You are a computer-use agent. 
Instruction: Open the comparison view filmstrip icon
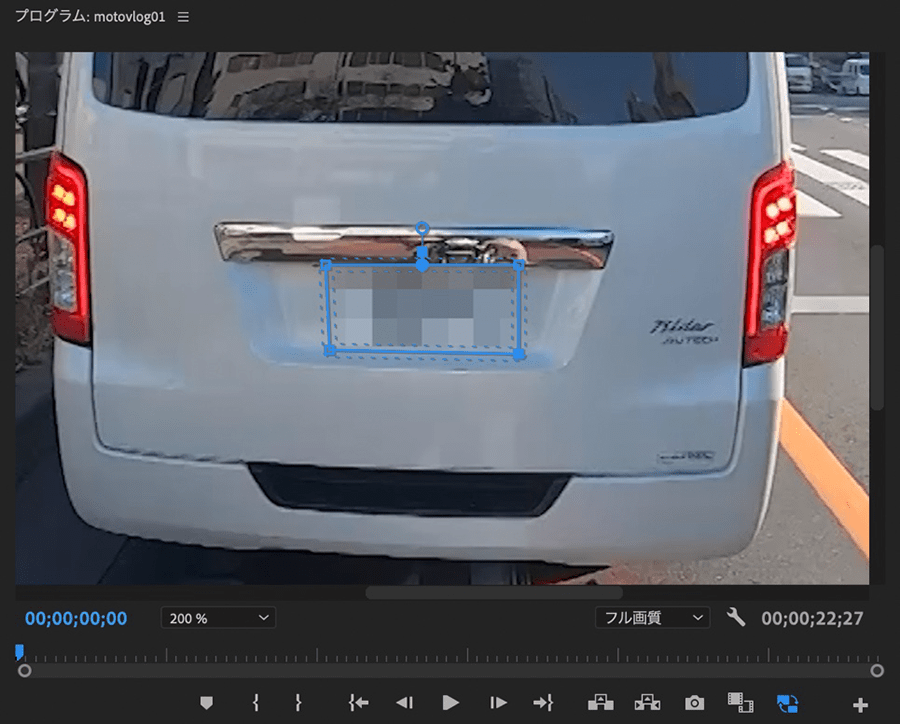(740, 703)
